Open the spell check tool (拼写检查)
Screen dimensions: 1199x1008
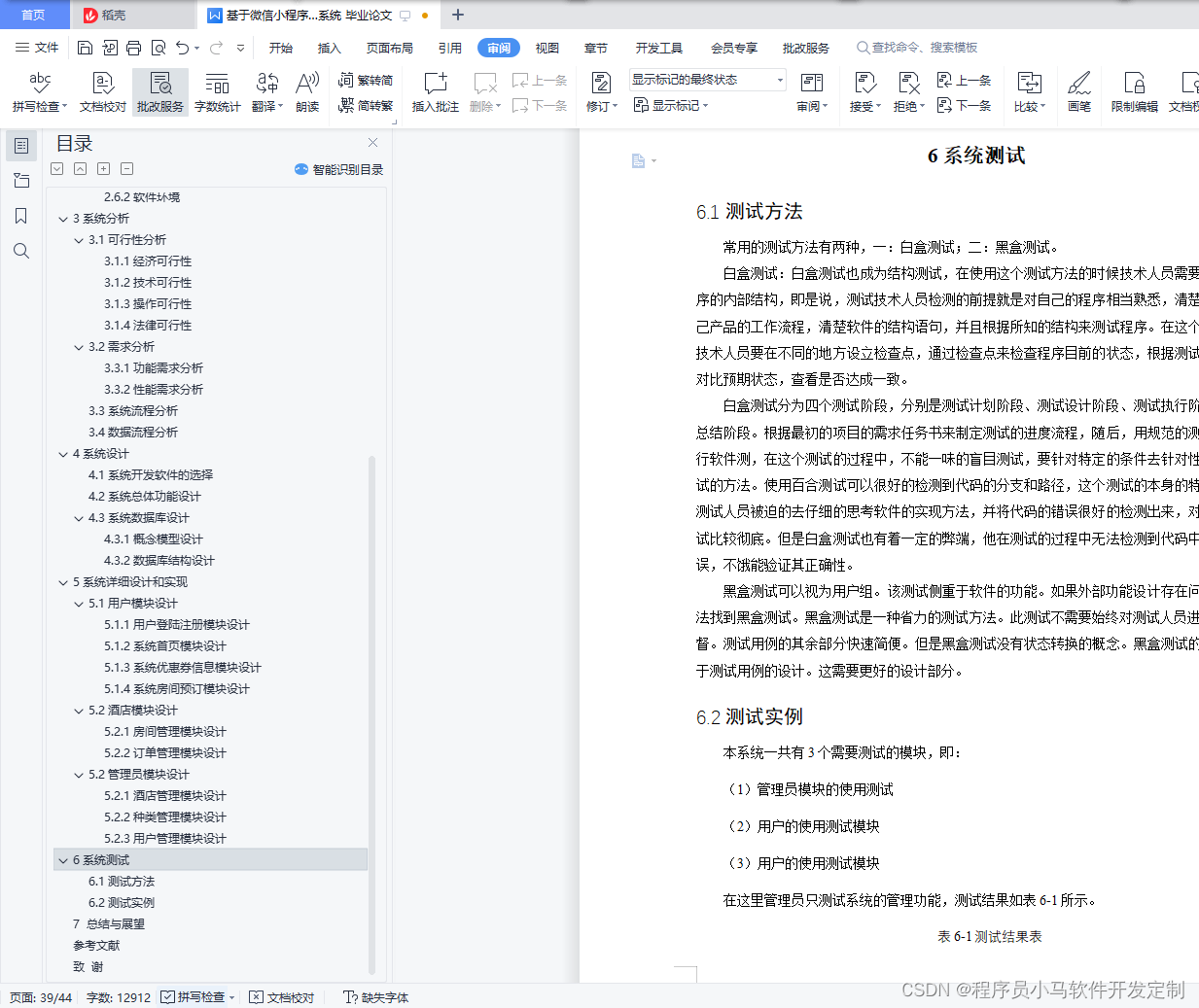pos(39,92)
